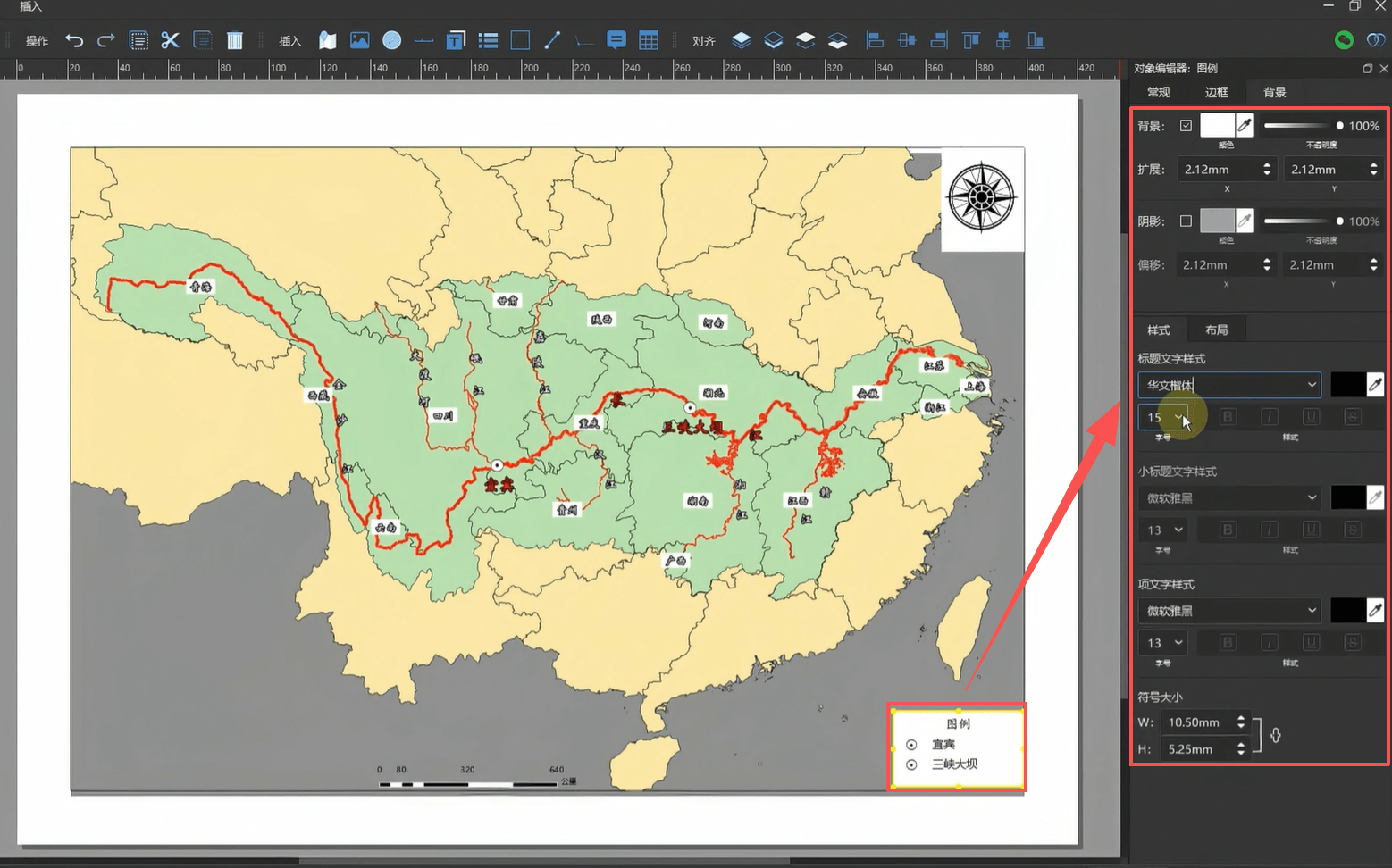Select the legend box on the map

pos(958,748)
